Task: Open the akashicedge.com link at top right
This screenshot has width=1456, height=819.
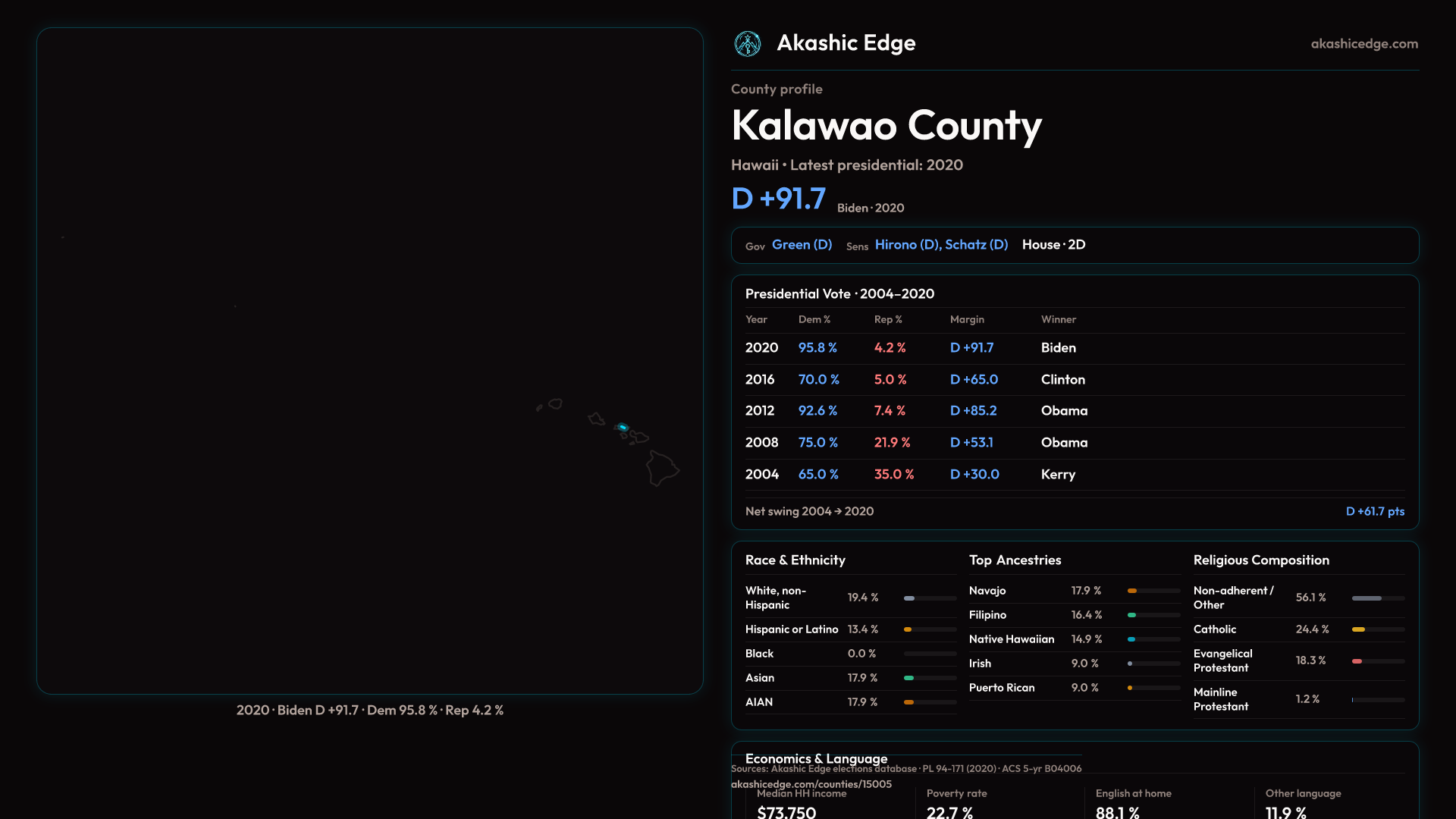Action: [1363, 44]
